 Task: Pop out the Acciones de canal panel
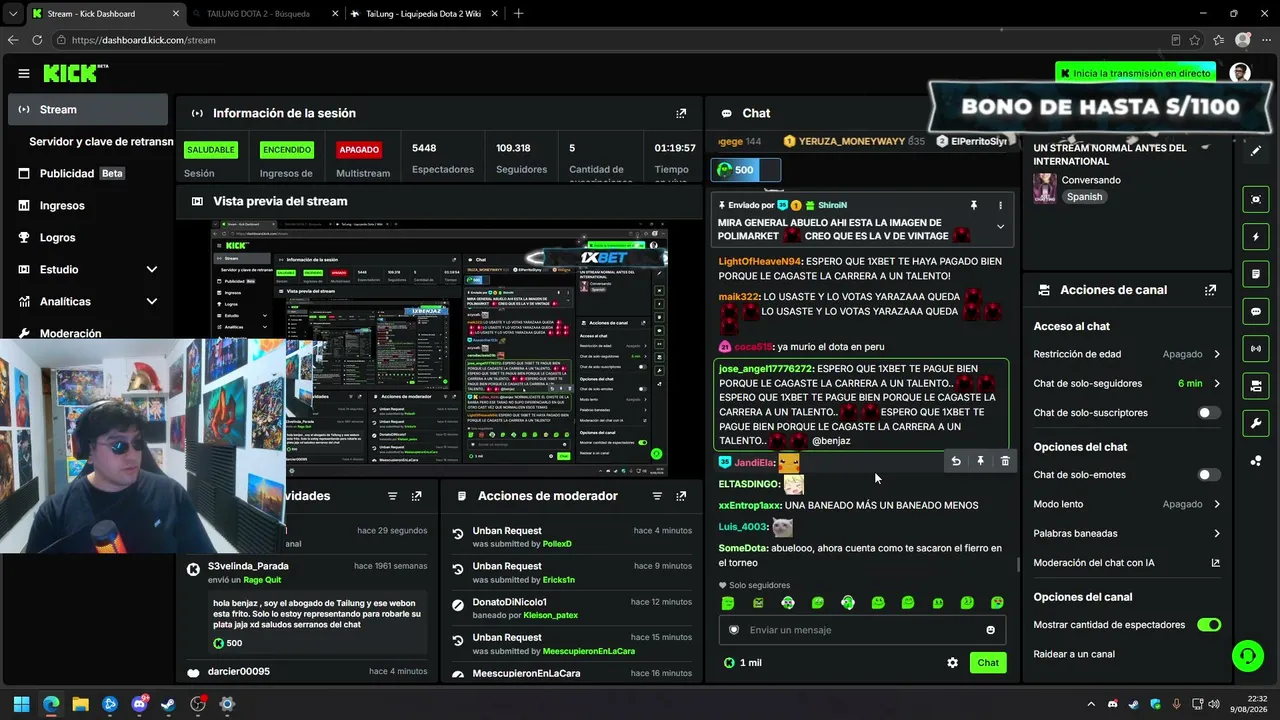(1210, 290)
